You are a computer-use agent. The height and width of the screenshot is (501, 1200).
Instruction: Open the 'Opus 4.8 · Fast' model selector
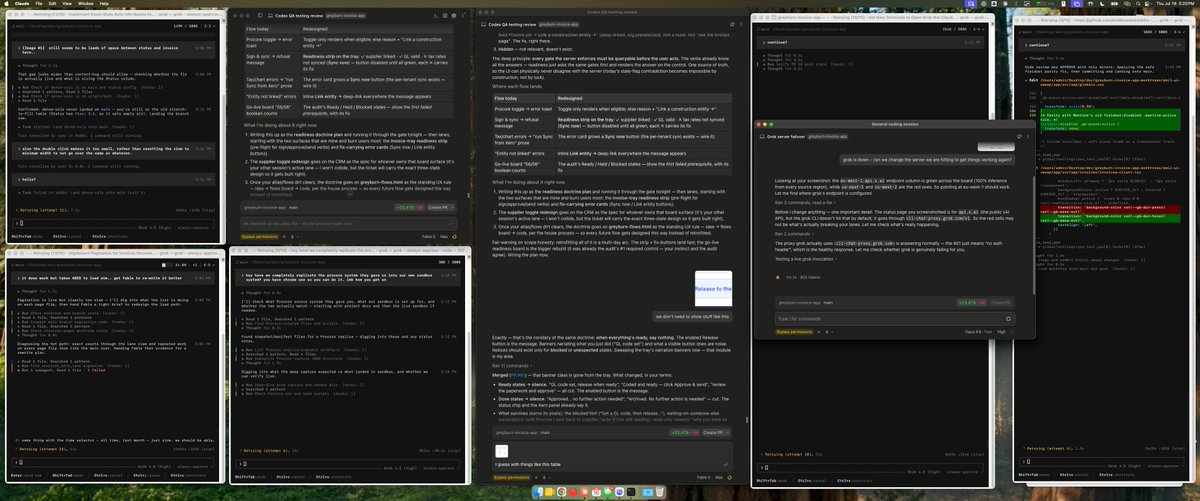(x=979, y=332)
